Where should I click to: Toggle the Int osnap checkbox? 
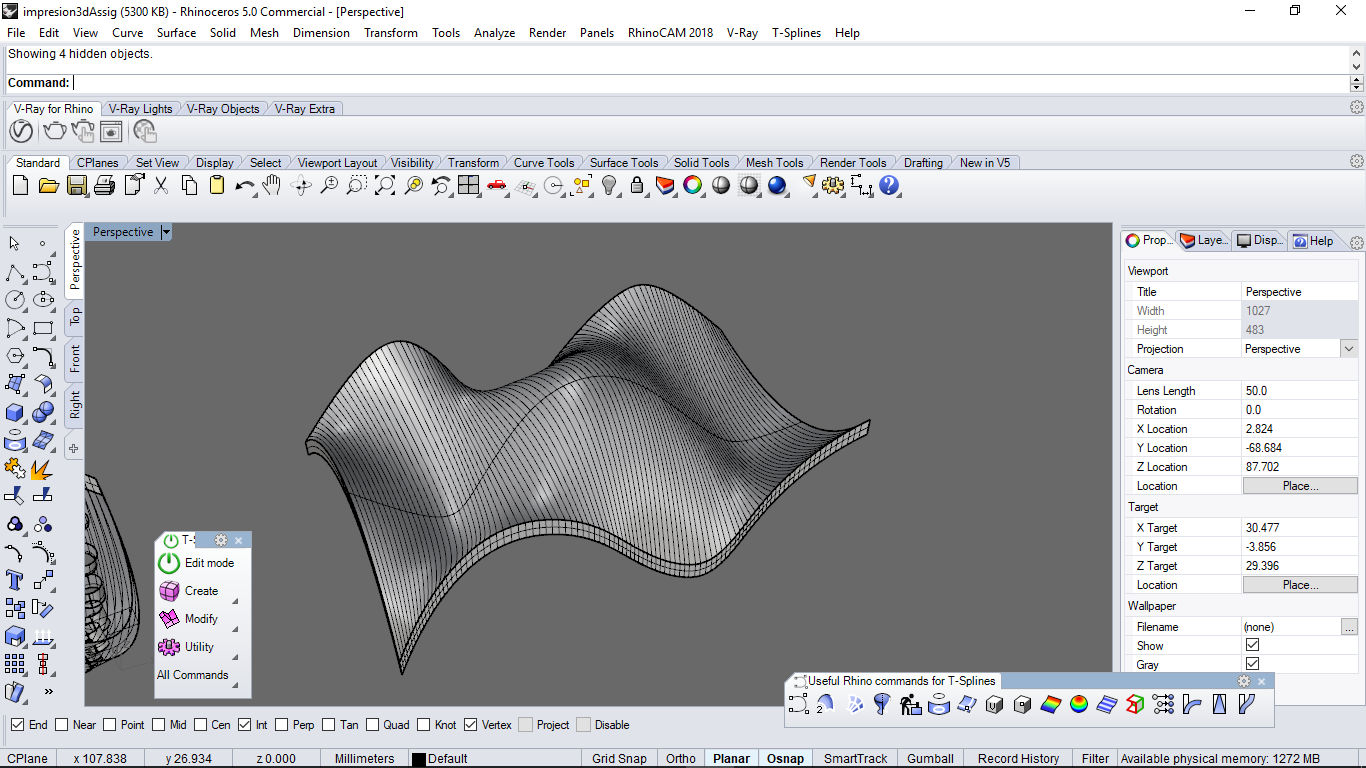(x=245, y=725)
